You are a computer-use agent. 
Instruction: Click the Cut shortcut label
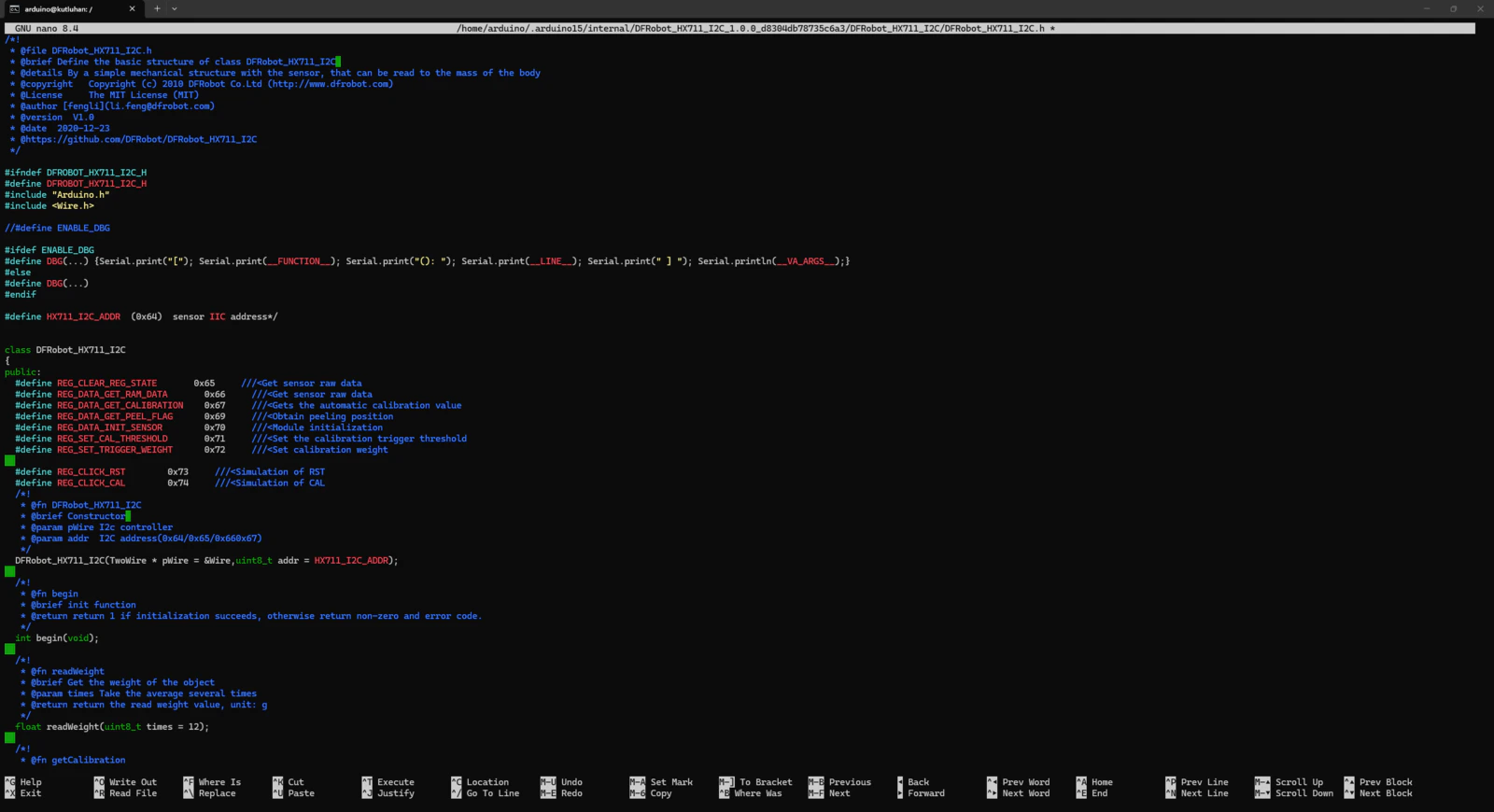[296, 782]
